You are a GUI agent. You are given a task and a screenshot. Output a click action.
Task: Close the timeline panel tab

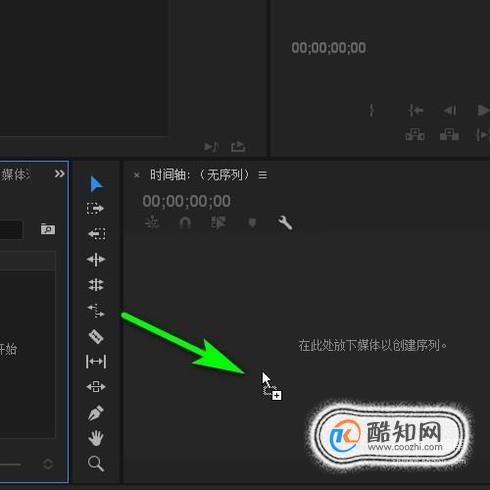tap(137, 175)
